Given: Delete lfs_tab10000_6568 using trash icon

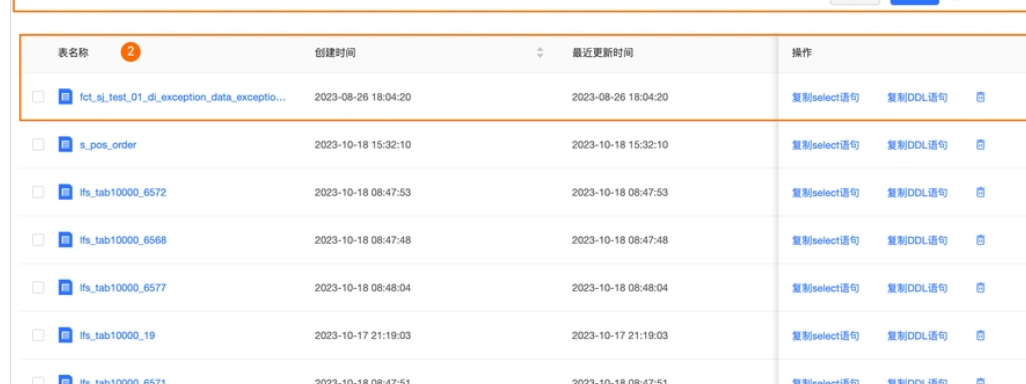Looking at the screenshot, I should [980, 240].
